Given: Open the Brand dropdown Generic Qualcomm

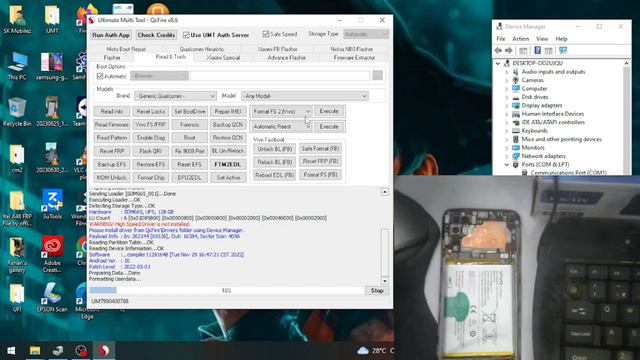Looking at the screenshot, I should pos(175,96).
